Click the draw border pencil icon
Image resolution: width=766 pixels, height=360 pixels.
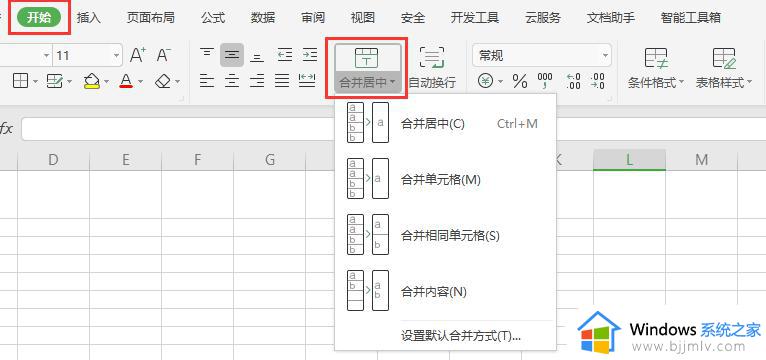pos(54,81)
